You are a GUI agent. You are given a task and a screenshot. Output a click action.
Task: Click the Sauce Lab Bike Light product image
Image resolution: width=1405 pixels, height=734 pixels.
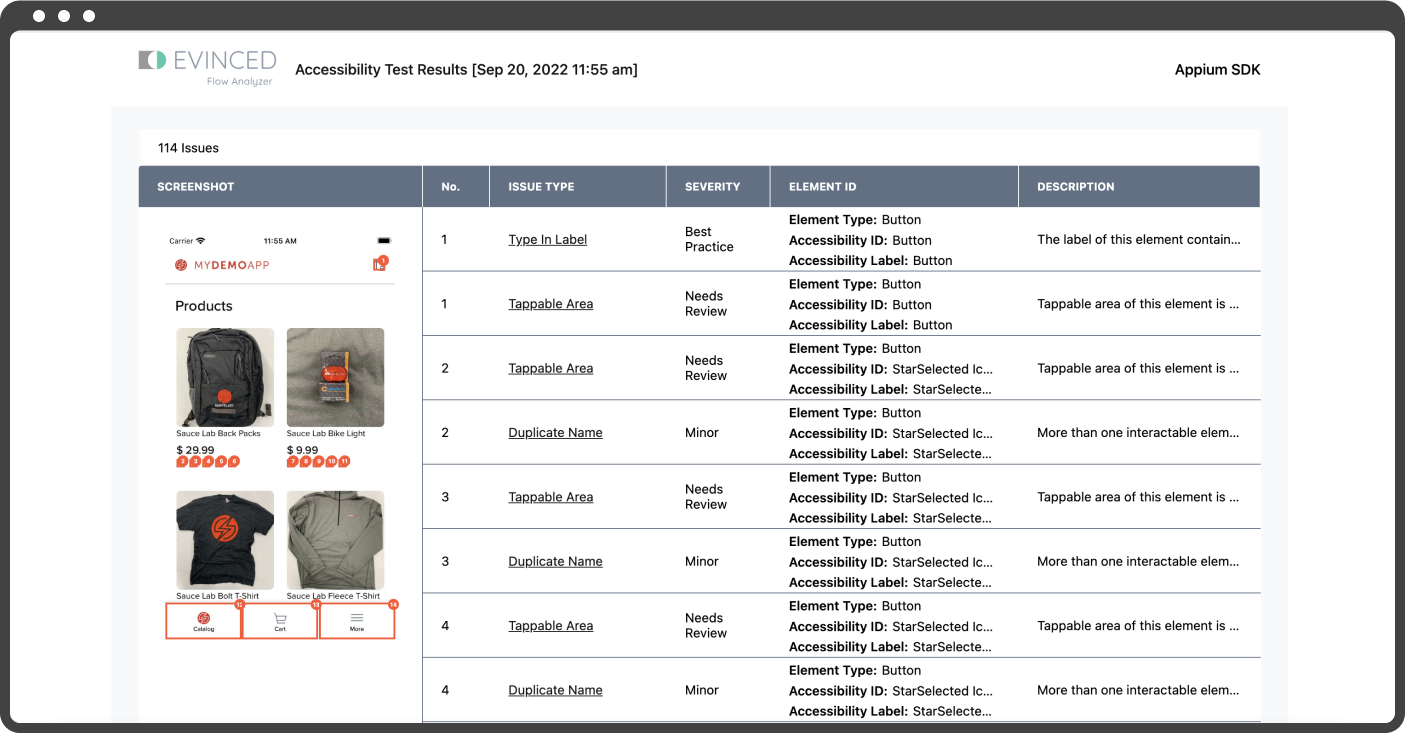tap(336, 378)
